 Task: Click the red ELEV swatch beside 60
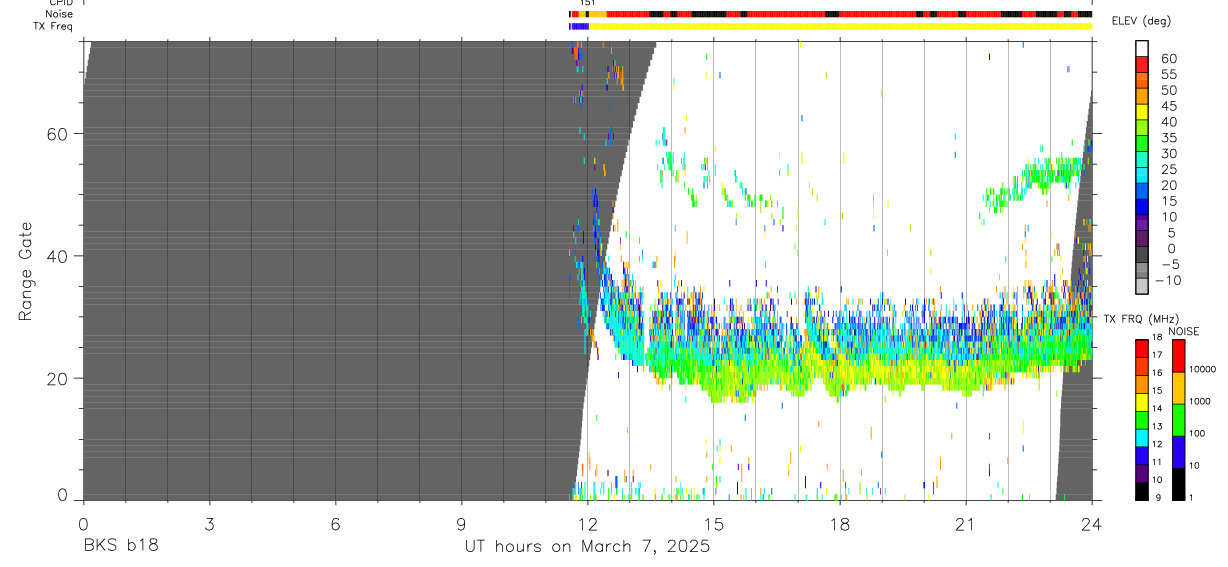[x=1142, y=65]
